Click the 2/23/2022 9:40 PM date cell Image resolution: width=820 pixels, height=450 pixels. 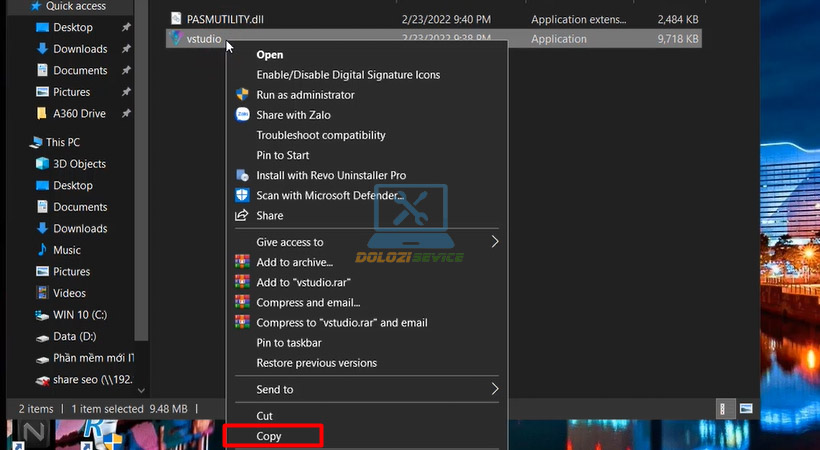click(446, 19)
